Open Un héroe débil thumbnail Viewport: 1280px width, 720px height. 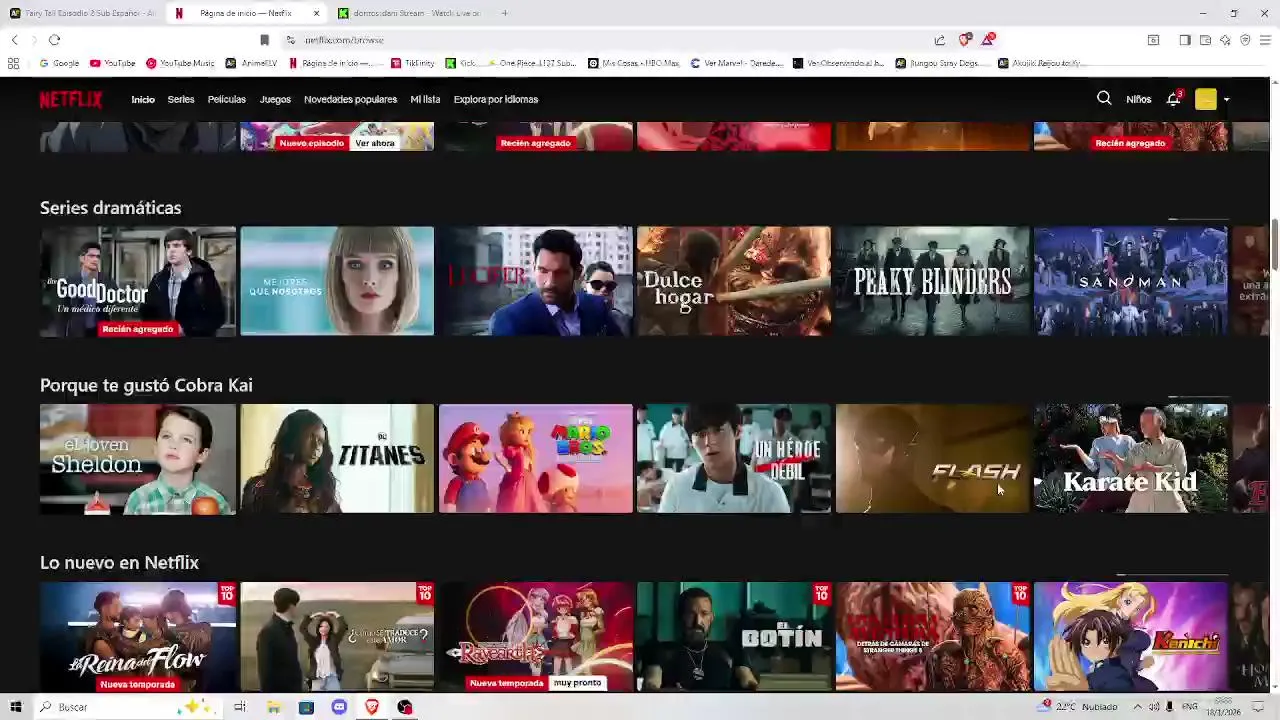point(734,459)
